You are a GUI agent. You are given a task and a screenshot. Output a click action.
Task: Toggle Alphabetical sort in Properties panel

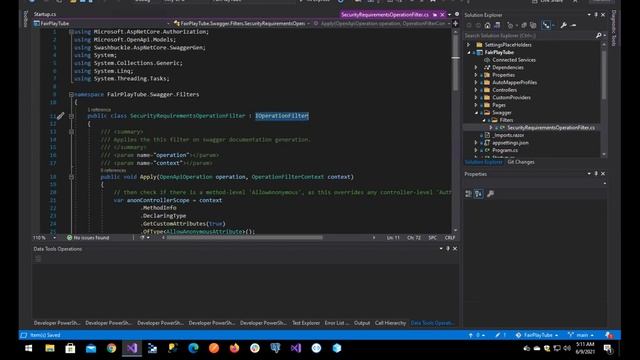478,194
